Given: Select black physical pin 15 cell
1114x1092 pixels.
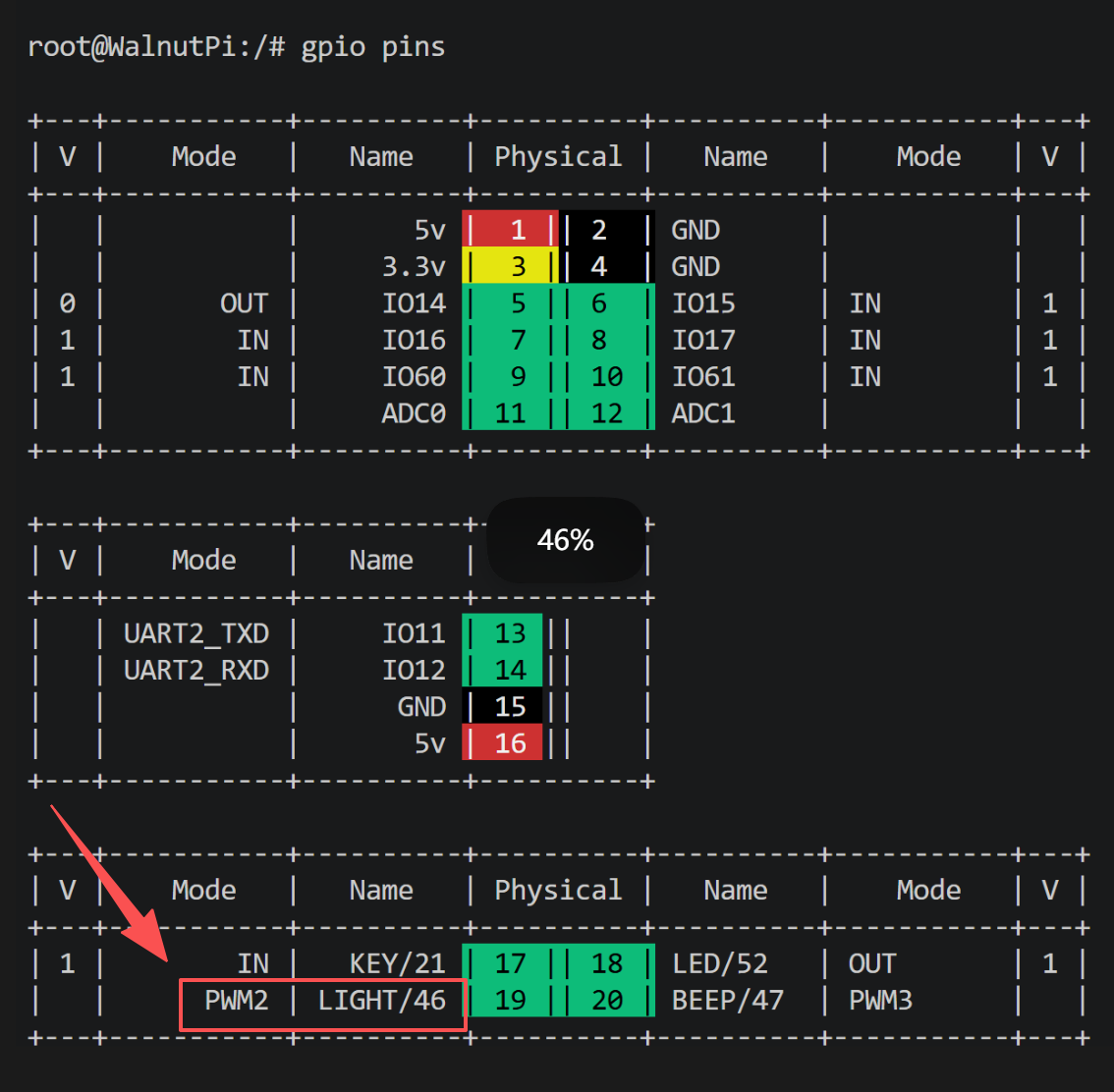Looking at the screenshot, I should click(x=502, y=706).
